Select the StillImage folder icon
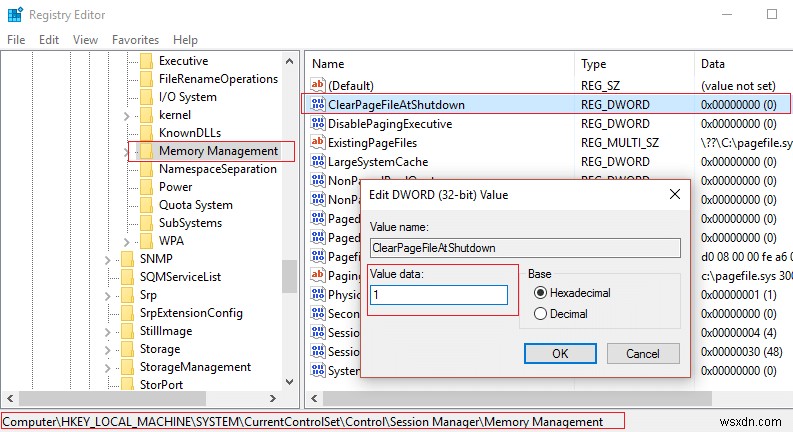793x432 pixels. 127,331
